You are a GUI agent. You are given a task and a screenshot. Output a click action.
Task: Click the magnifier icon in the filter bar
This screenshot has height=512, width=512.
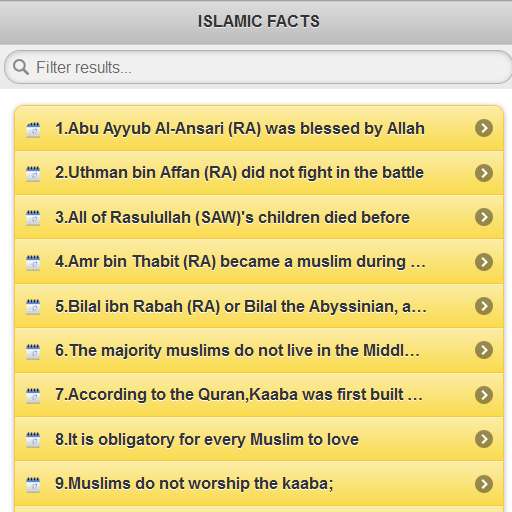pyautogui.click(x=21, y=67)
